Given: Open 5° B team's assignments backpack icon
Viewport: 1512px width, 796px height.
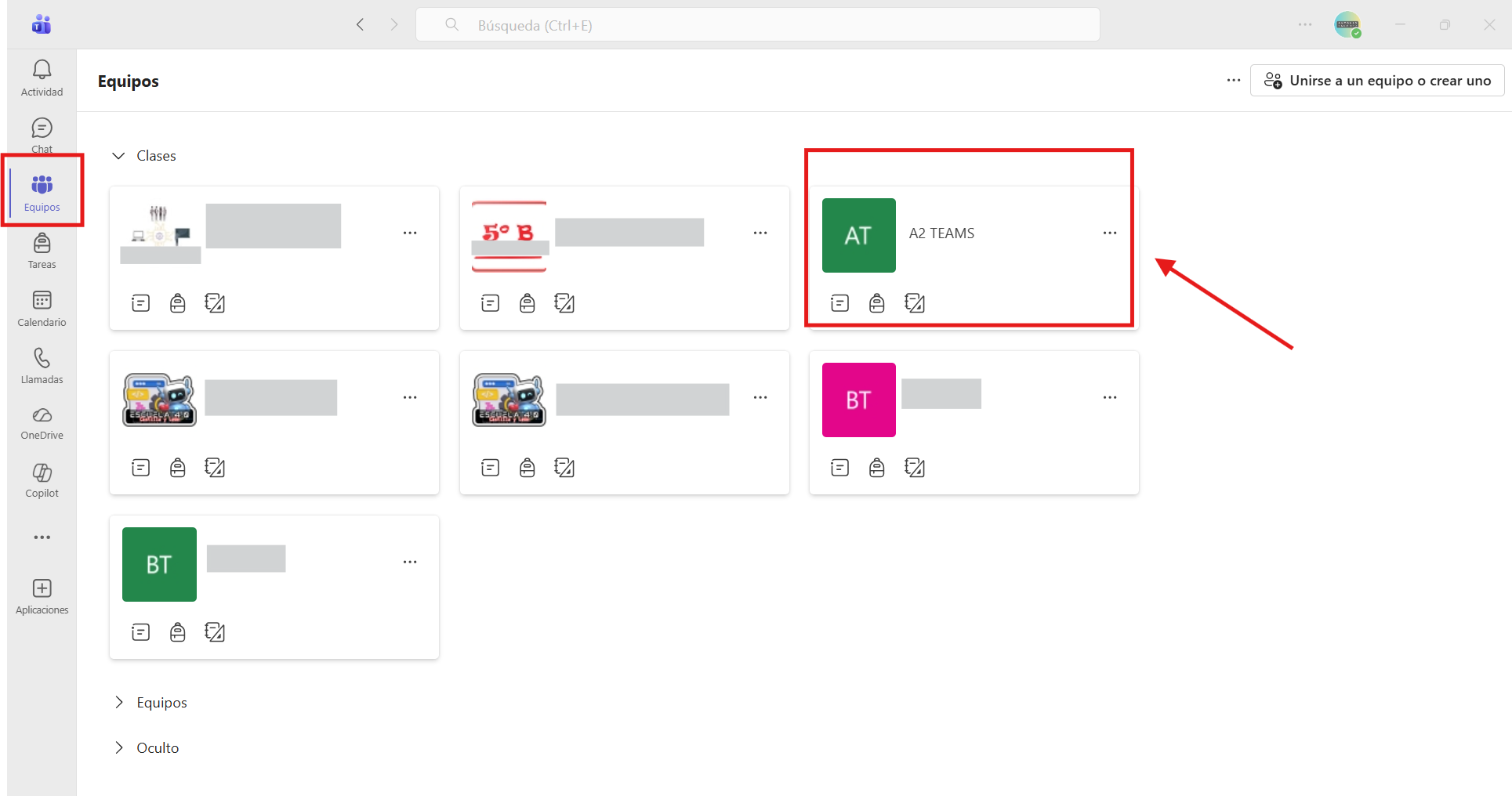Looking at the screenshot, I should pyautogui.click(x=527, y=303).
